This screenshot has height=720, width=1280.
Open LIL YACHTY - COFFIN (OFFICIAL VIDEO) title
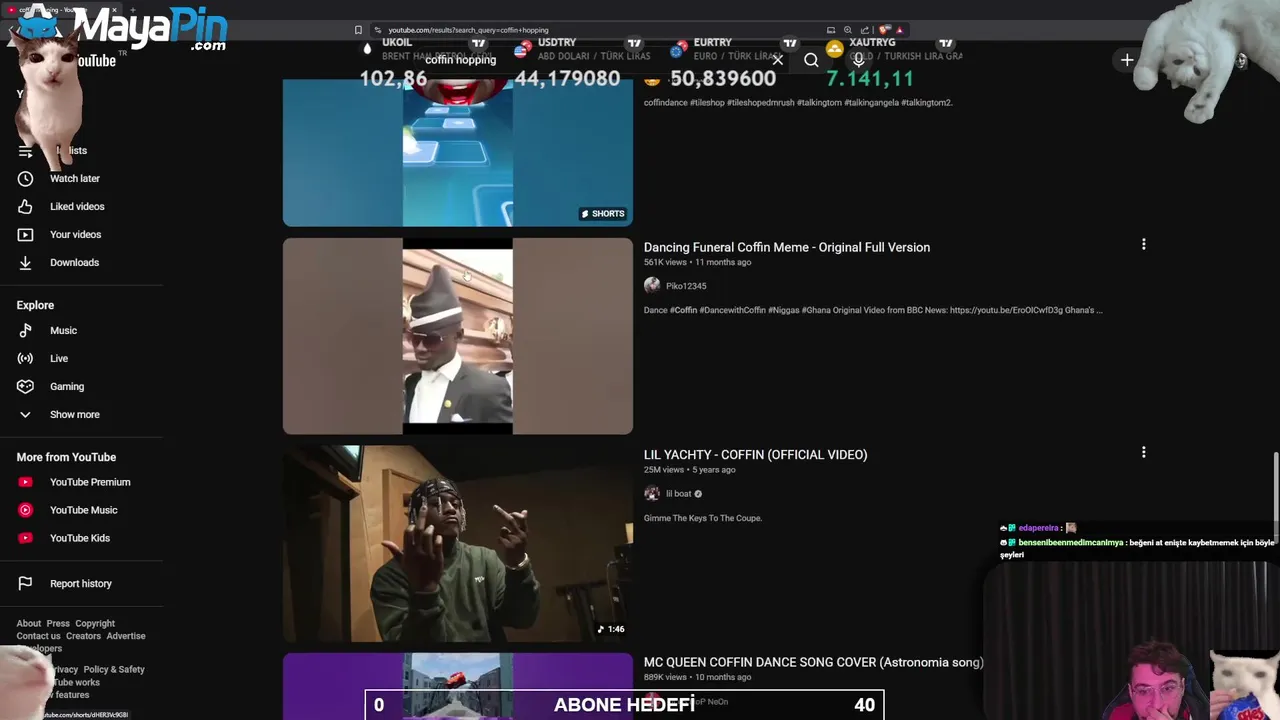[x=755, y=455]
